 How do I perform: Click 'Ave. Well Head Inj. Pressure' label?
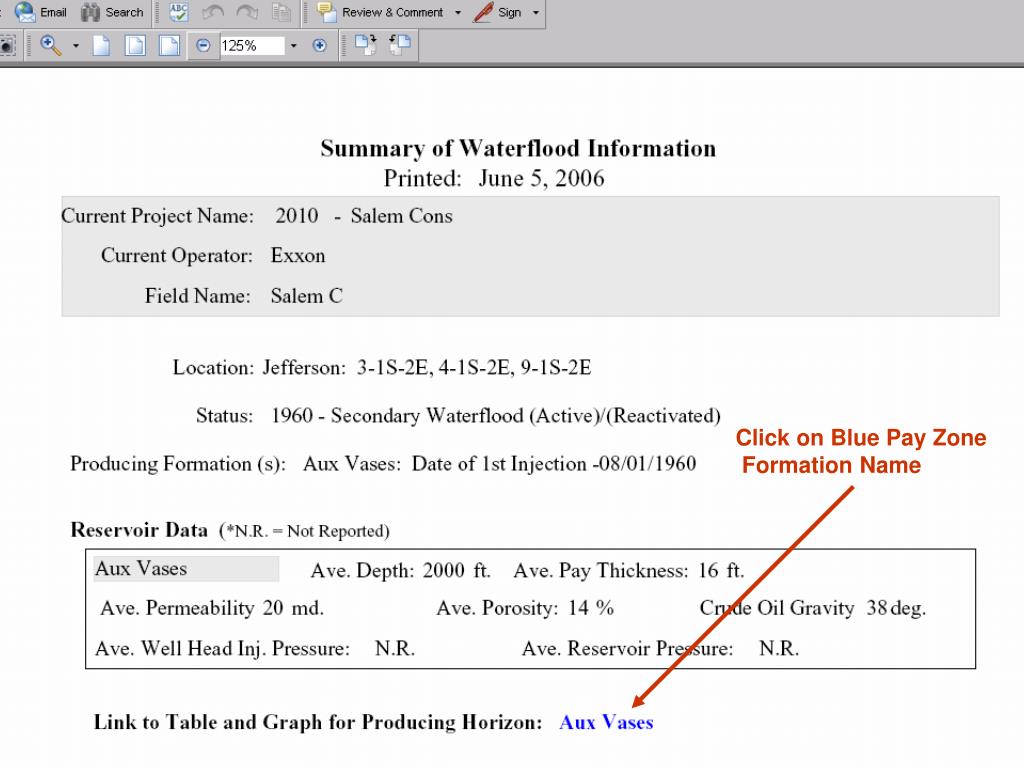tap(222, 648)
